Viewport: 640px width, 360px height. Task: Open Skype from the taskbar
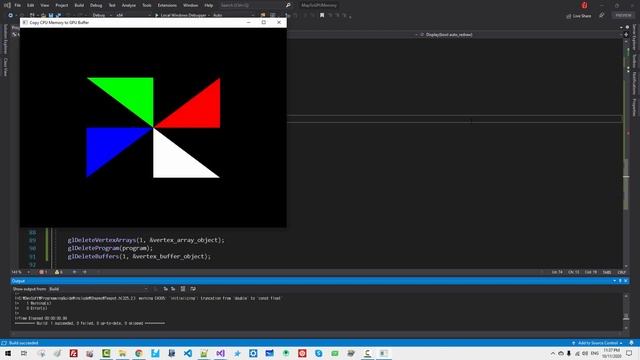(x=318, y=353)
